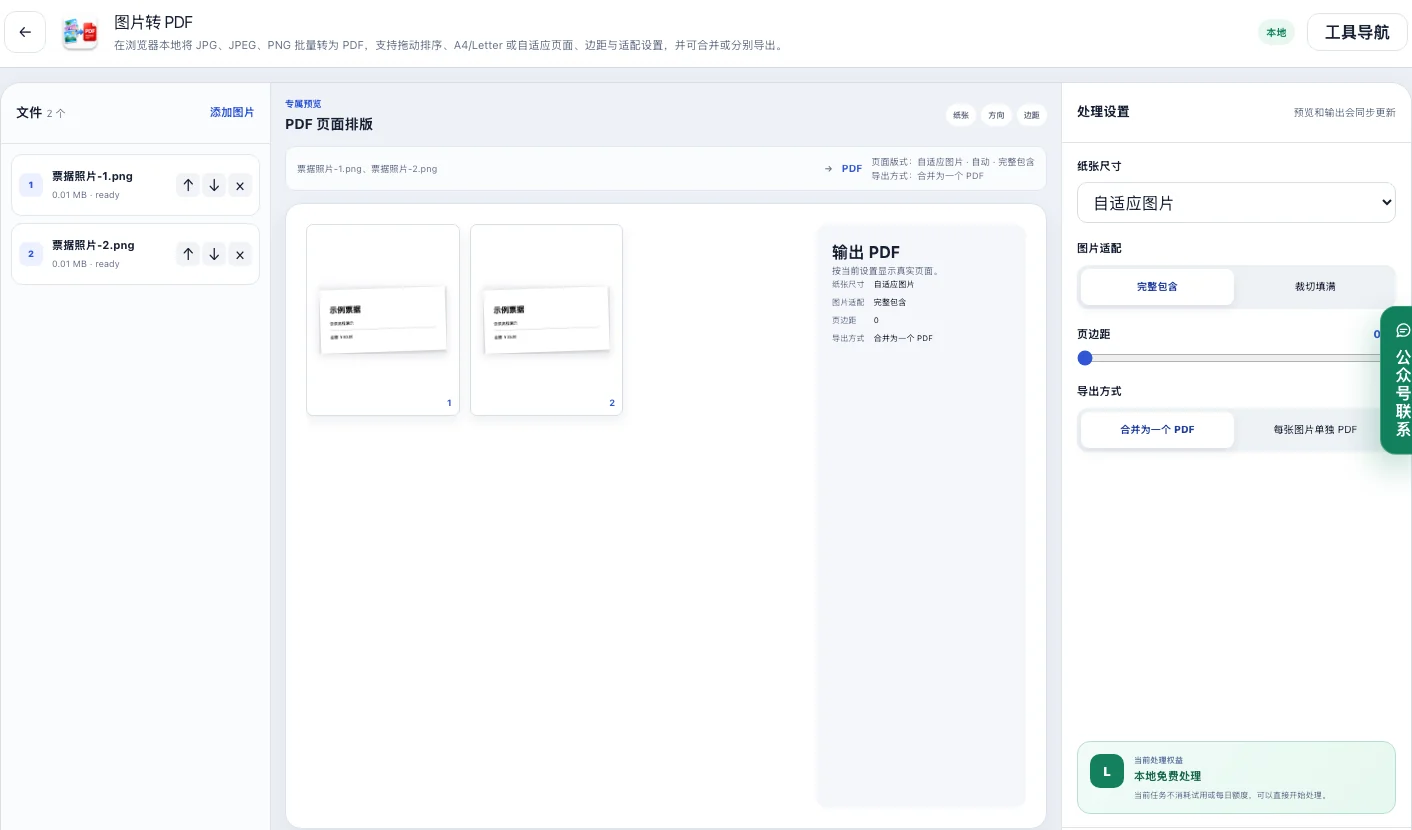Click the number 2 badge of 票据照片-2.png
Viewport: 1412px width, 830px height.
(x=31, y=254)
